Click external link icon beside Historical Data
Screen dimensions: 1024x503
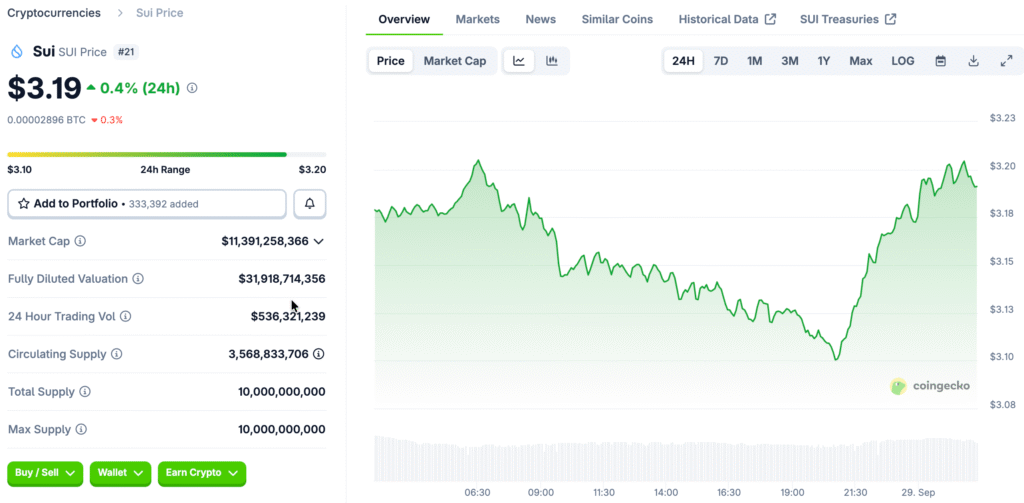(x=771, y=19)
